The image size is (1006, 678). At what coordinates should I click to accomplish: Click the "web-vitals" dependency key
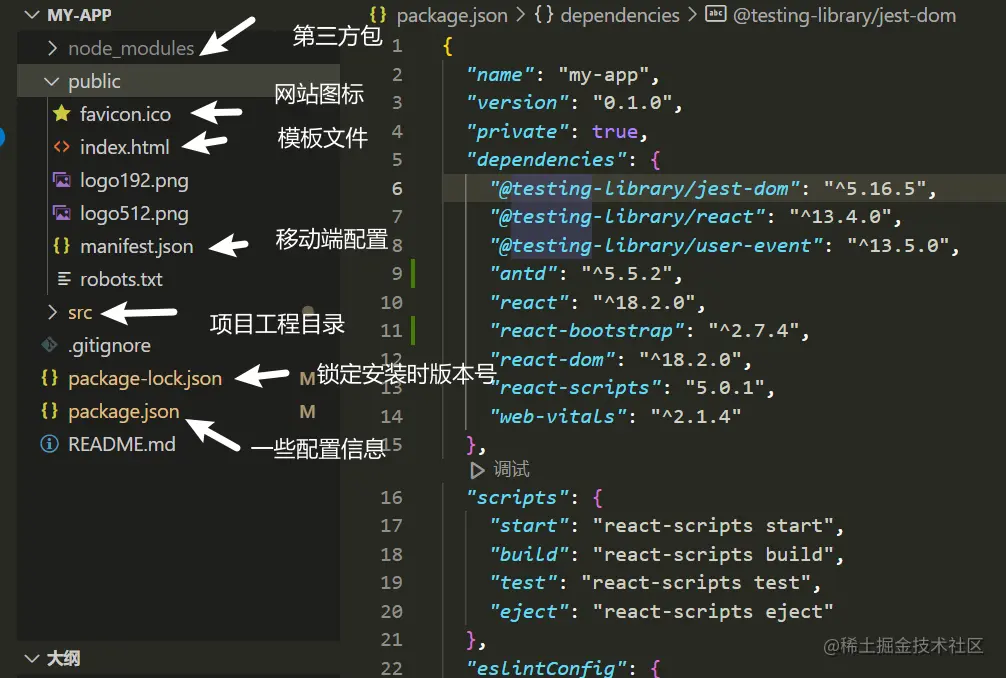click(558, 417)
